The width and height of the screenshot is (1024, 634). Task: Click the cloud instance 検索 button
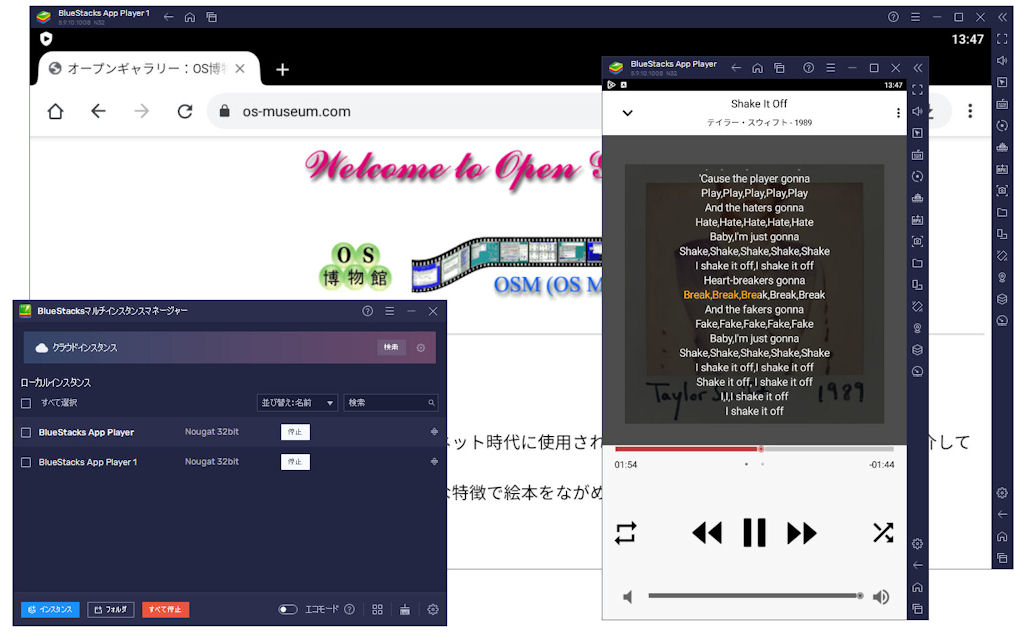coord(391,347)
